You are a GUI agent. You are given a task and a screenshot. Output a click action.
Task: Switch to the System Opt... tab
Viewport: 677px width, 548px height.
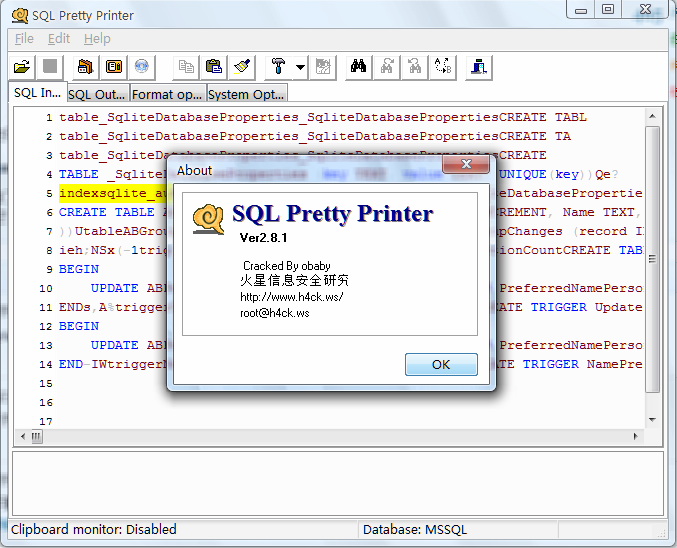[x=246, y=94]
